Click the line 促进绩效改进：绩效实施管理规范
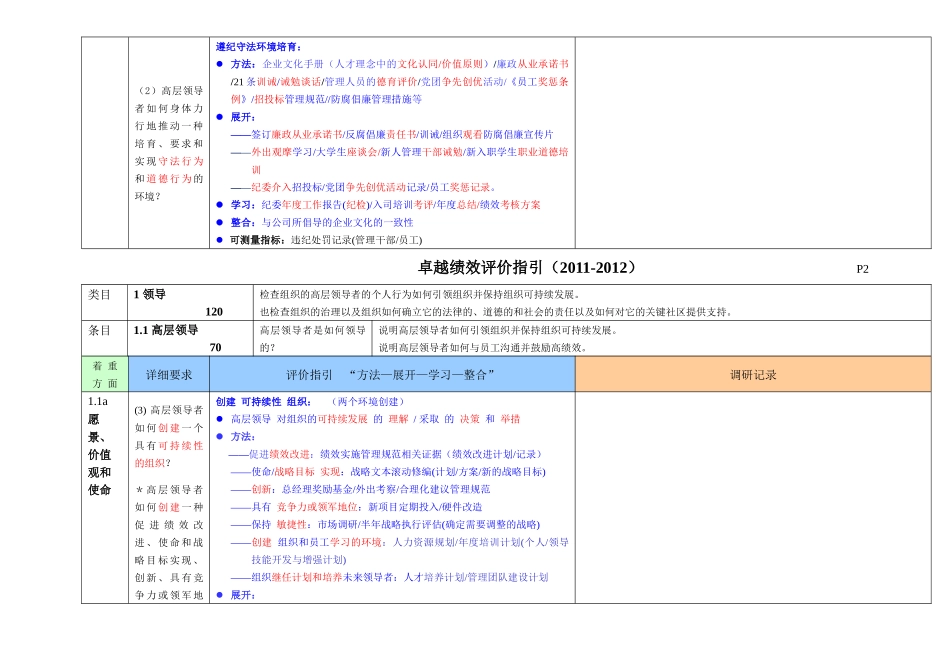Image resolution: width=950 pixels, height=672 pixels. [385, 454]
